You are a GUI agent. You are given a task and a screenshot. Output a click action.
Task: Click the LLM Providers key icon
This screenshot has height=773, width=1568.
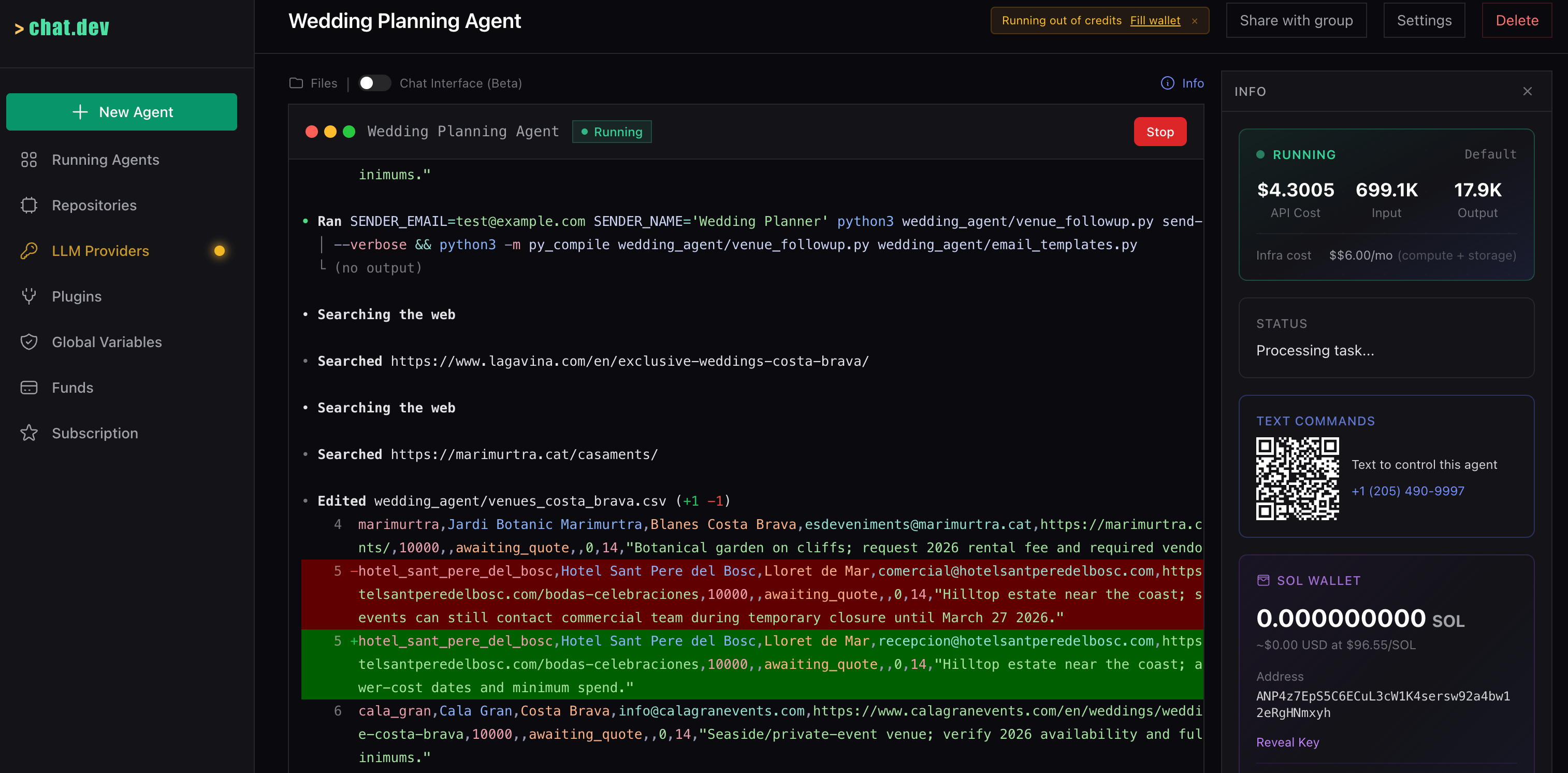point(28,251)
